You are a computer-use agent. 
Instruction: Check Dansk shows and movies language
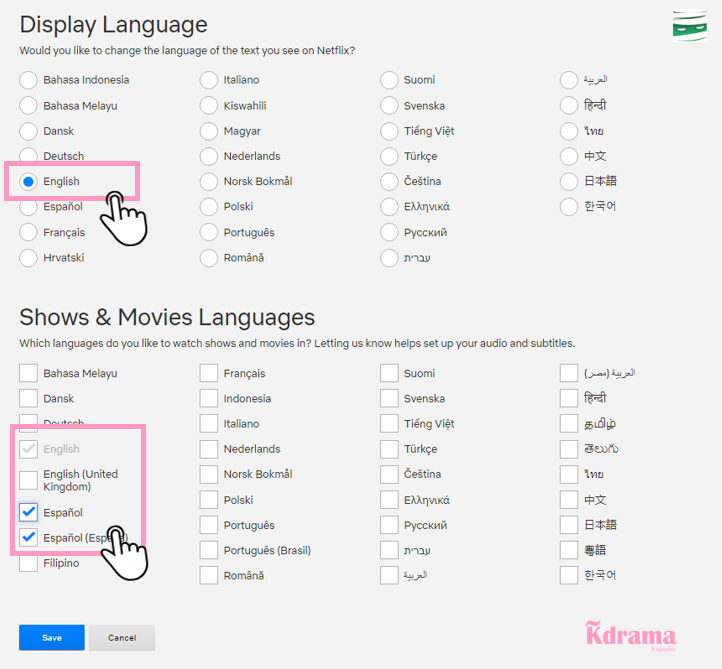[x=28, y=398]
